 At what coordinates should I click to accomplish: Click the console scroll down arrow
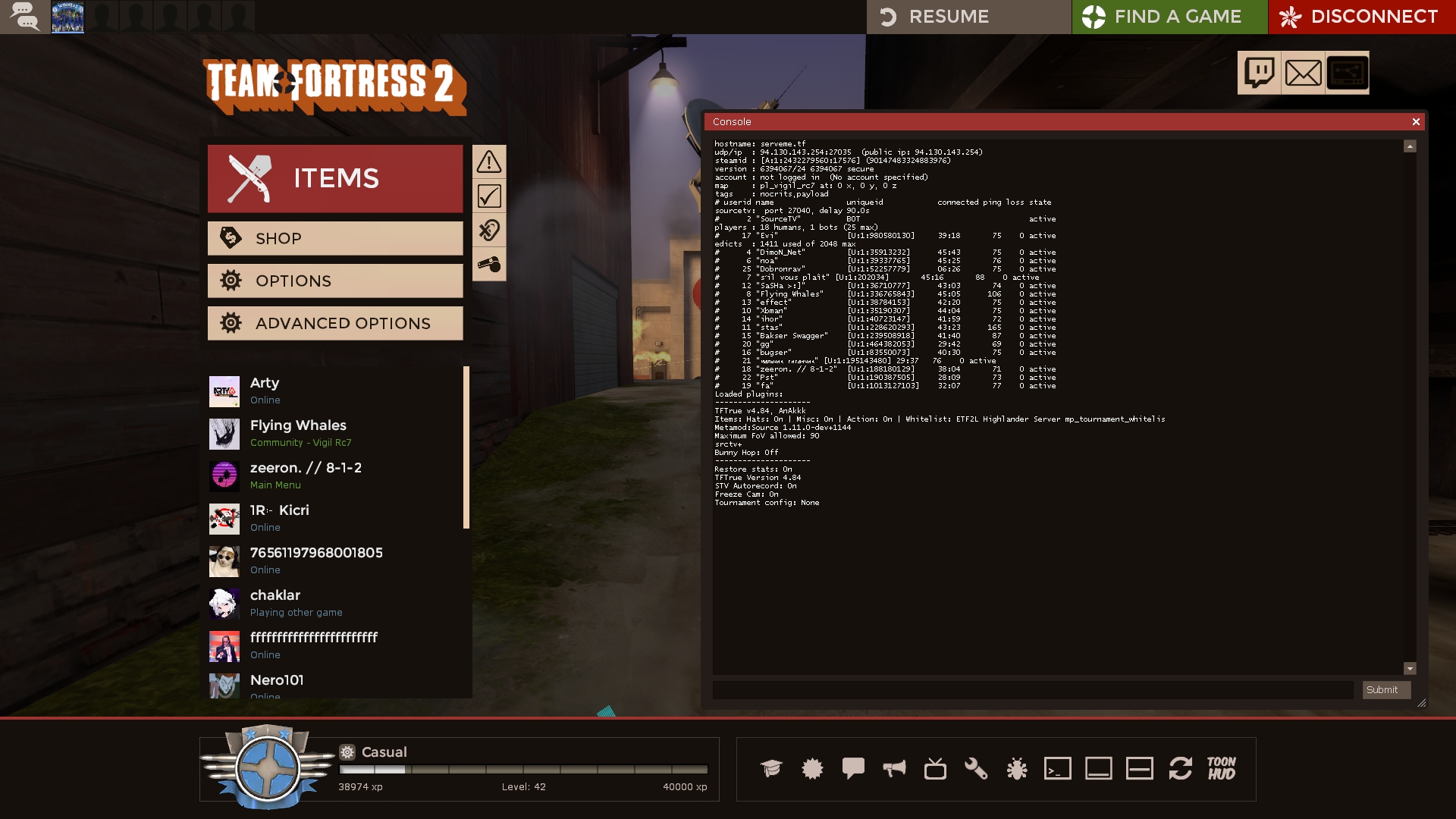click(x=1410, y=669)
